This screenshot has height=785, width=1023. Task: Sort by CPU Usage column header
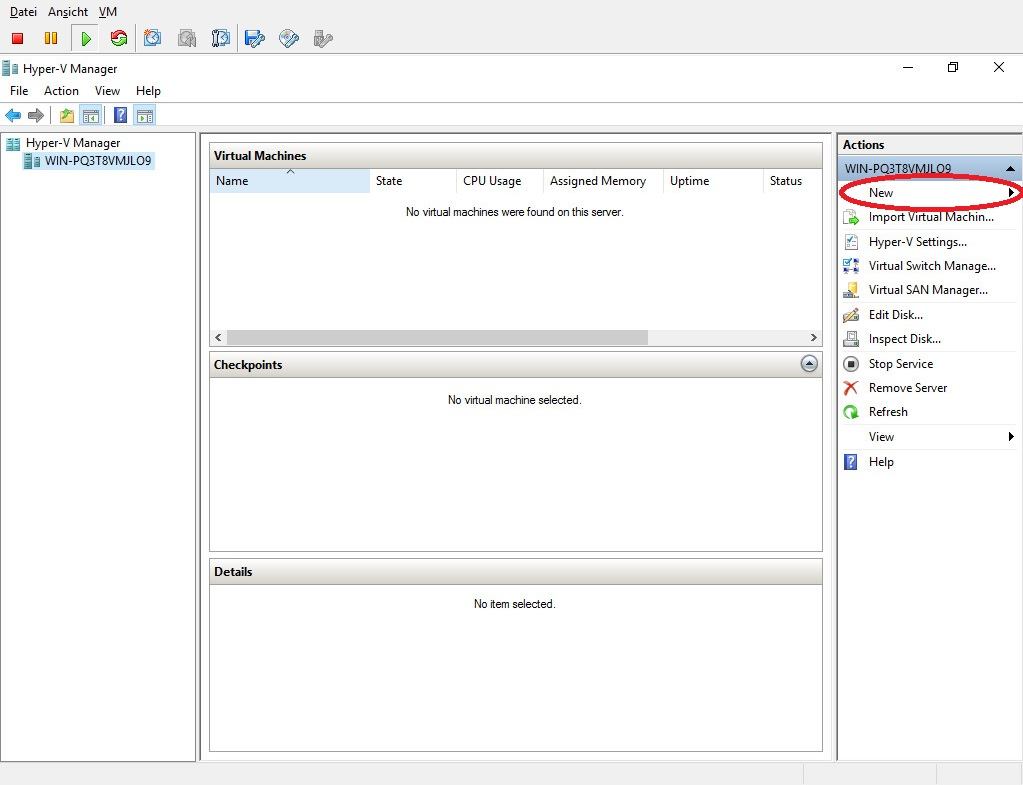coord(500,181)
